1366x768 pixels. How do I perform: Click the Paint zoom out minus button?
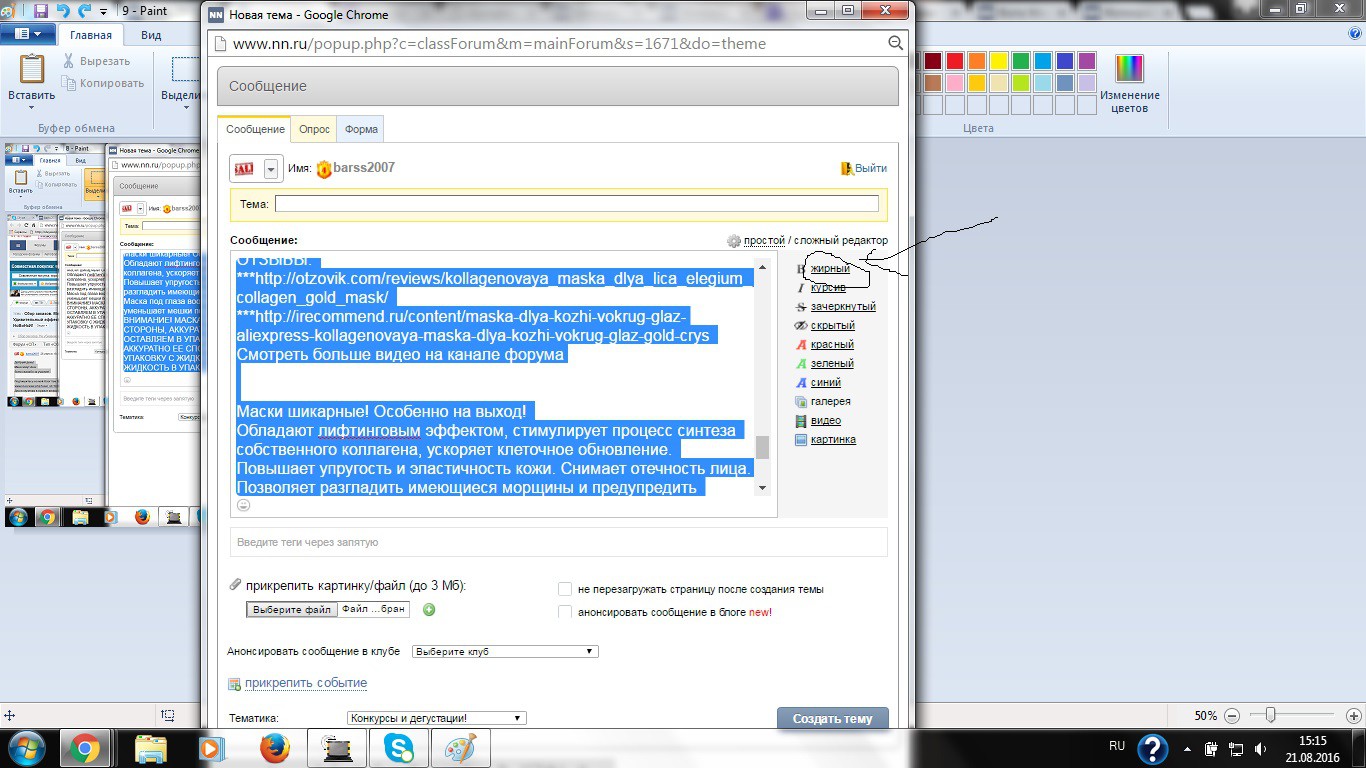pyautogui.click(x=1231, y=716)
